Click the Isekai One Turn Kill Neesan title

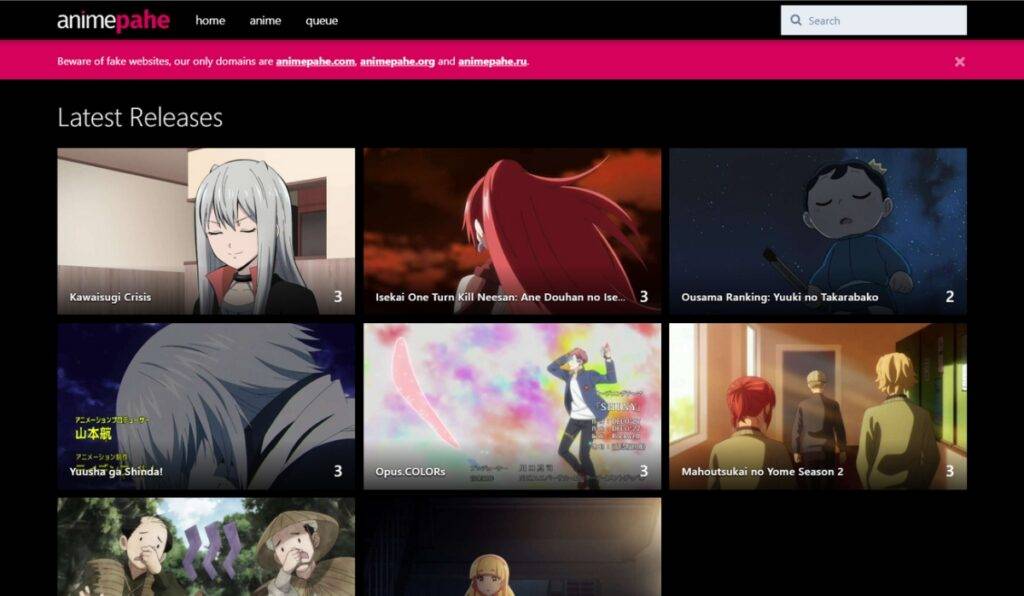[x=500, y=297]
